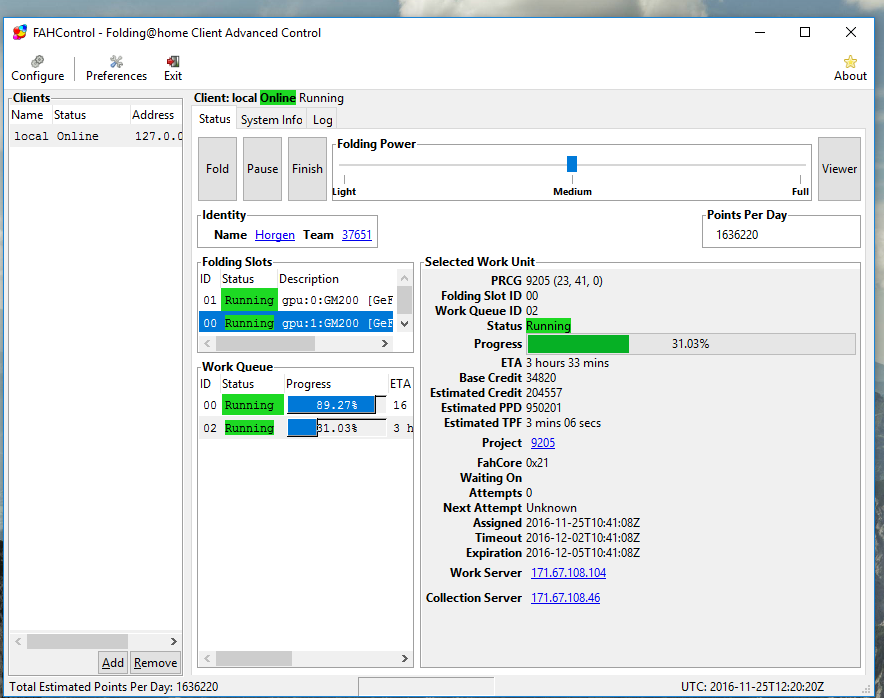This screenshot has width=884, height=698.
Task: Open collection server 171.67.108.46 link
Action: 565,598
